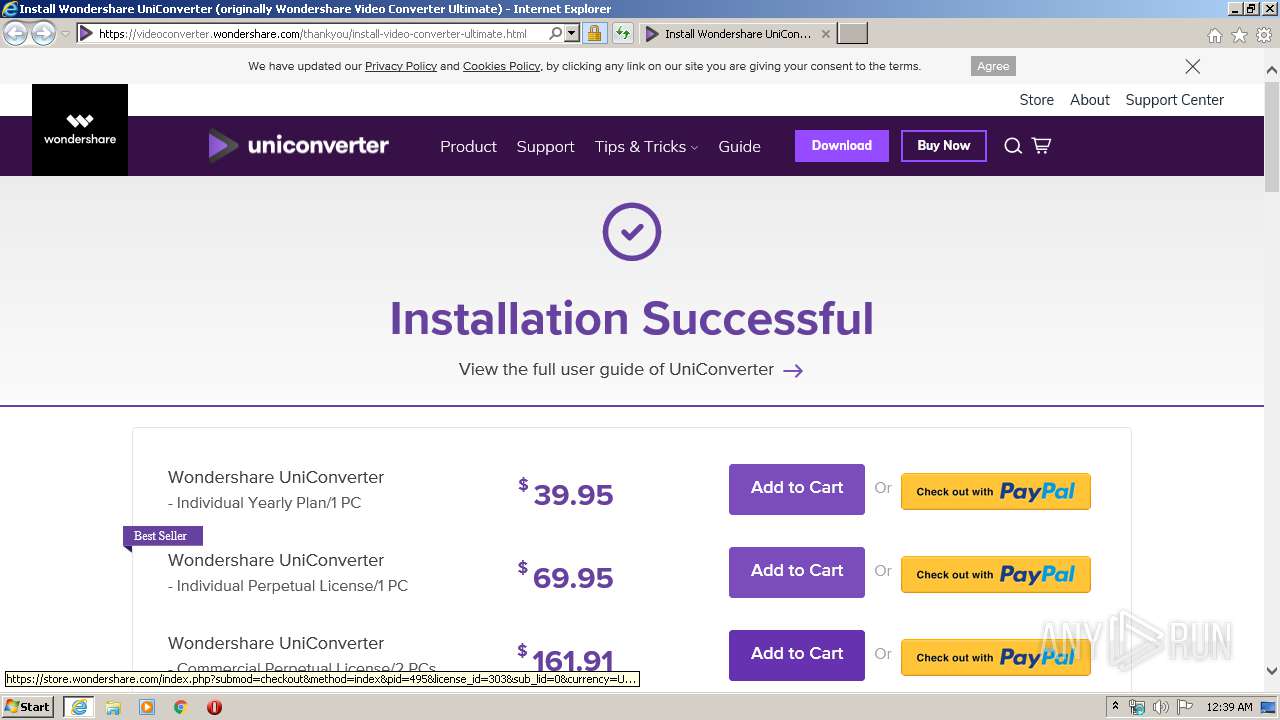Click the installation success checkmark icon
The width and height of the screenshot is (1280, 720).
pos(632,232)
